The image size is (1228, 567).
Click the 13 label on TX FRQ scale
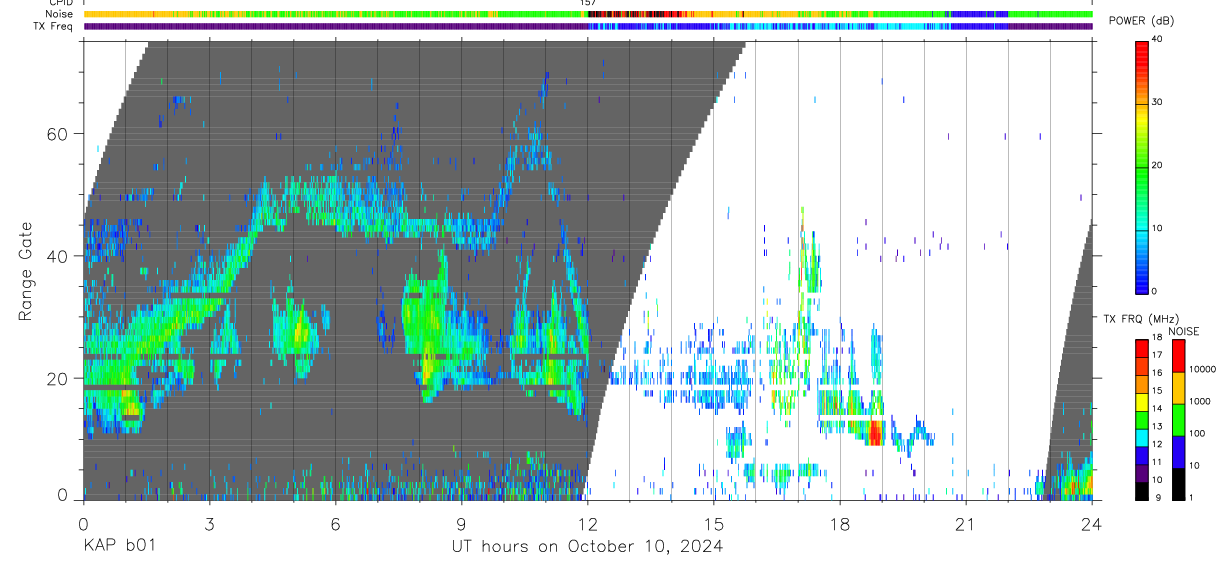click(1158, 426)
